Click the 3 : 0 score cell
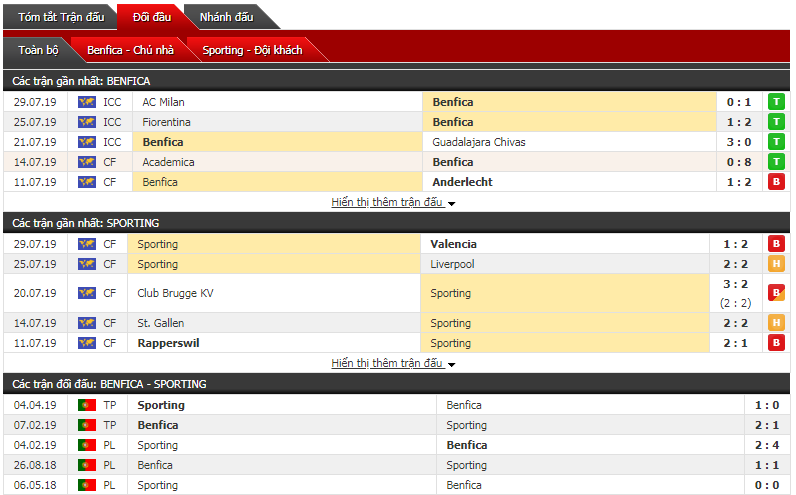This screenshot has height=495, width=796. [739, 142]
